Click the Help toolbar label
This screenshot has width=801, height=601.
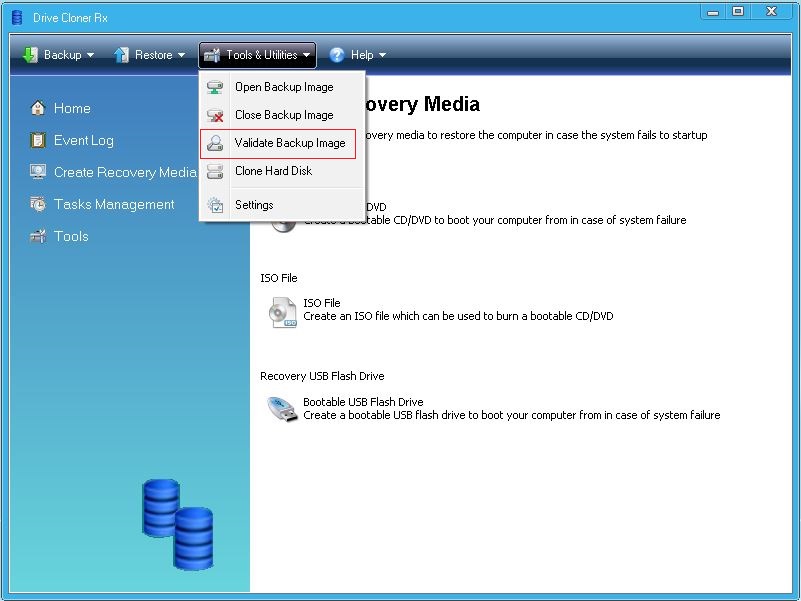coord(362,55)
